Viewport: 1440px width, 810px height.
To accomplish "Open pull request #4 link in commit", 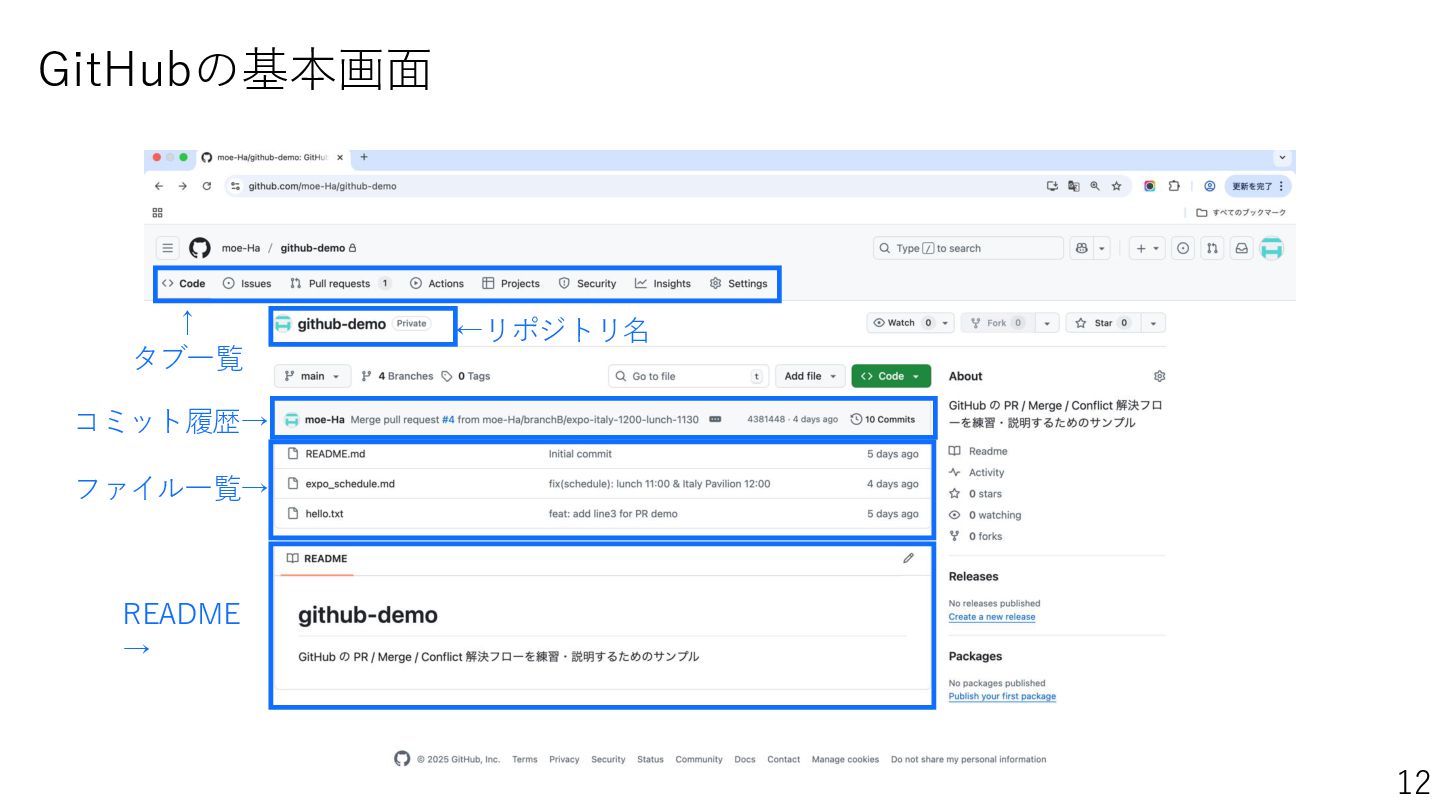I will [448, 419].
